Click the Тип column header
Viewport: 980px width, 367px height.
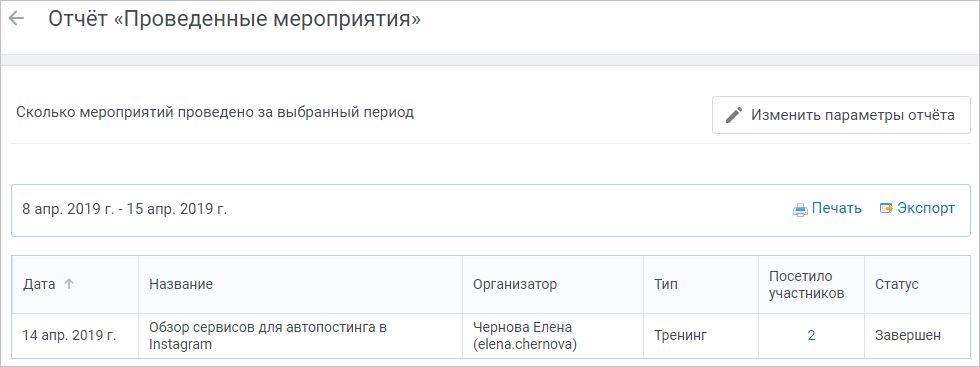click(x=666, y=284)
